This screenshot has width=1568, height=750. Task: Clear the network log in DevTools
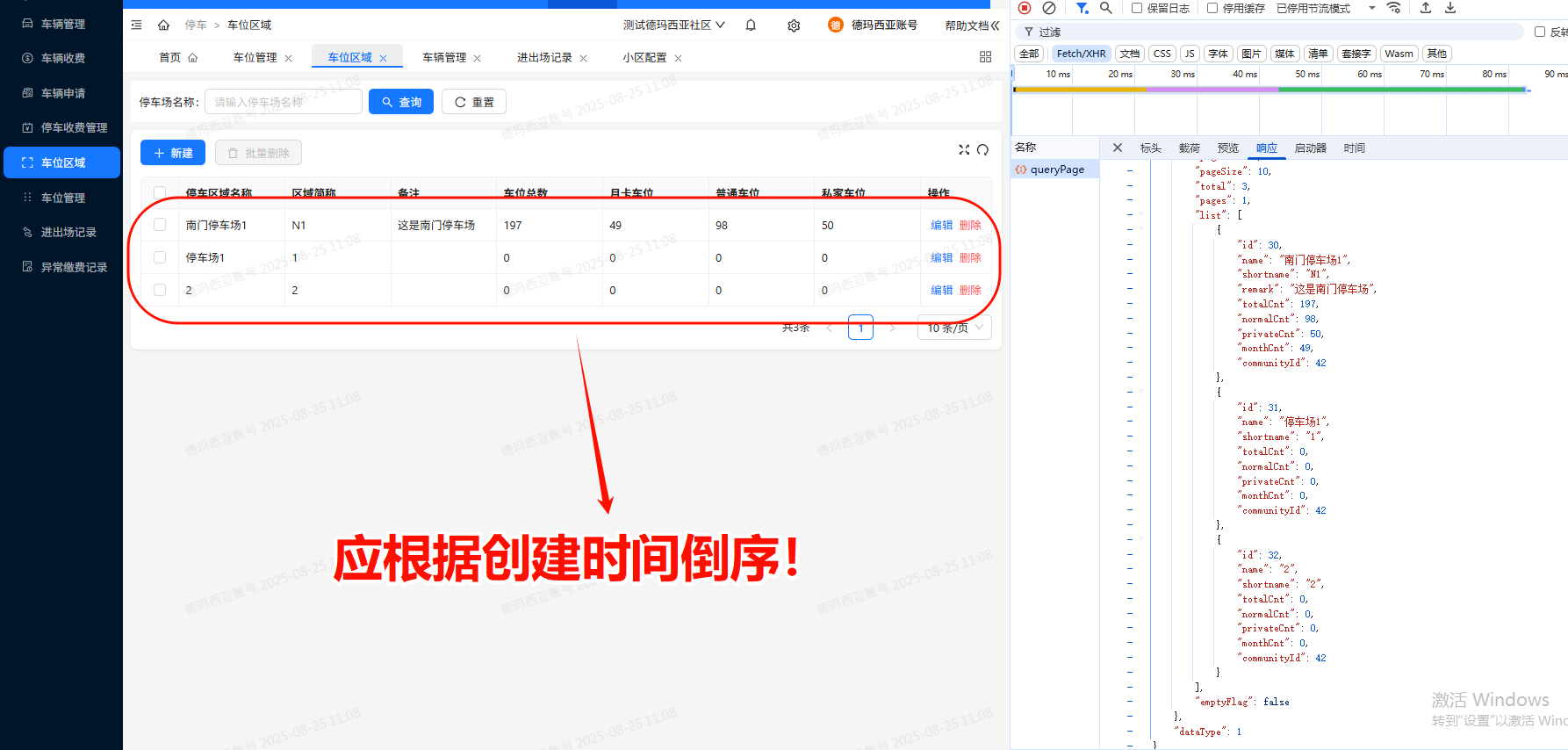pyautogui.click(x=1049, y=8)
